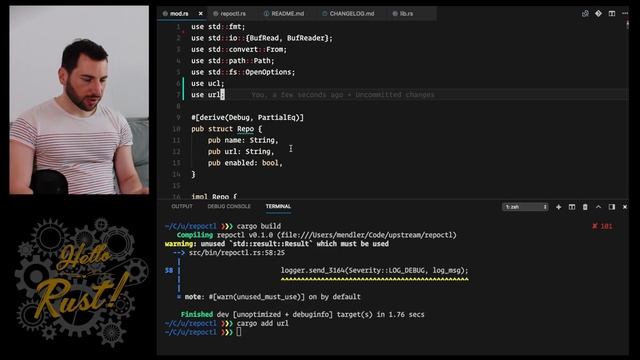Click on 'pub name: String,' field
The width and height of the screenshot is (640, 360).
243,140
